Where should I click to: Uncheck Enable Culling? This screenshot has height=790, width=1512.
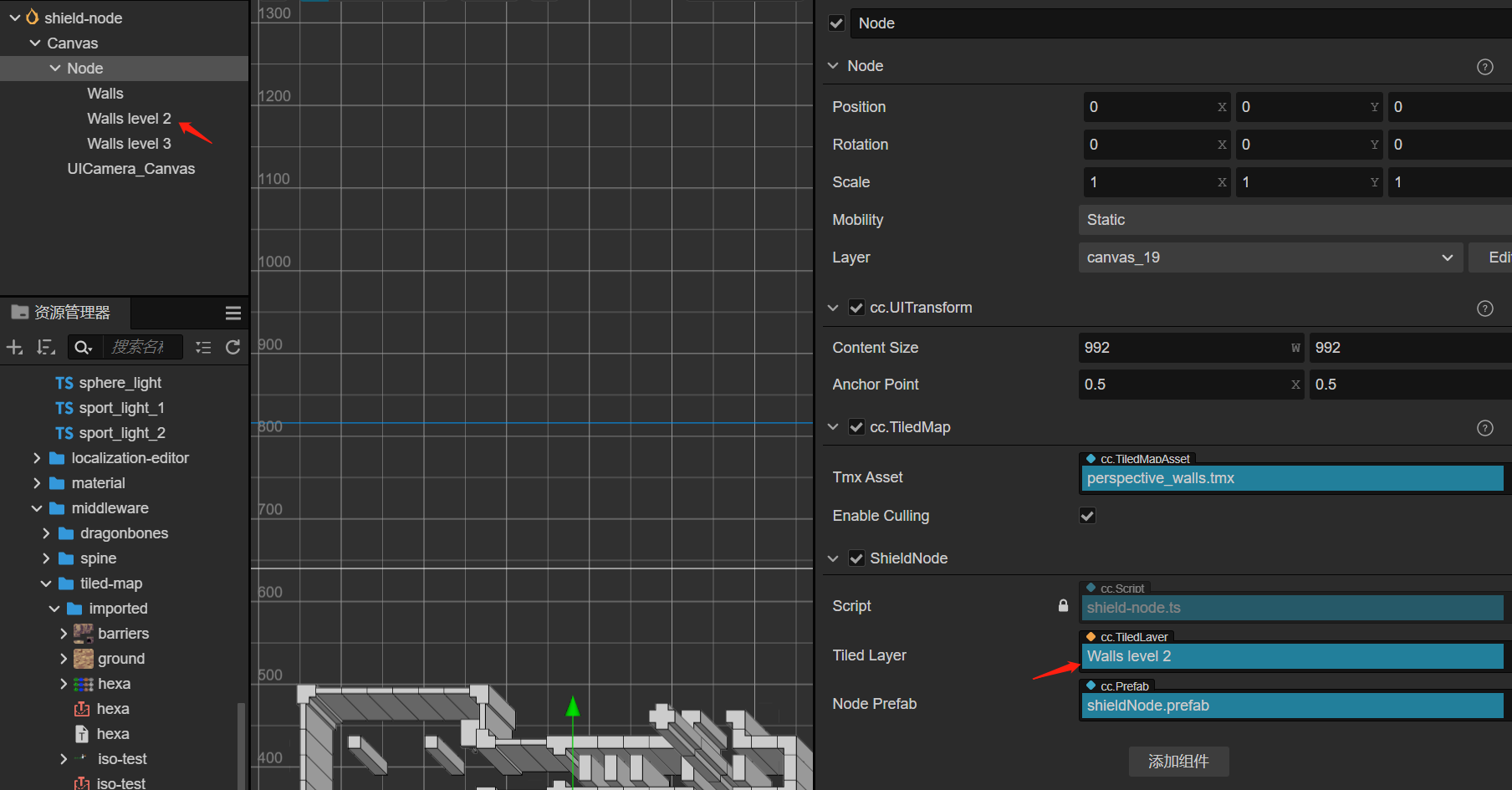[1087, 516]
